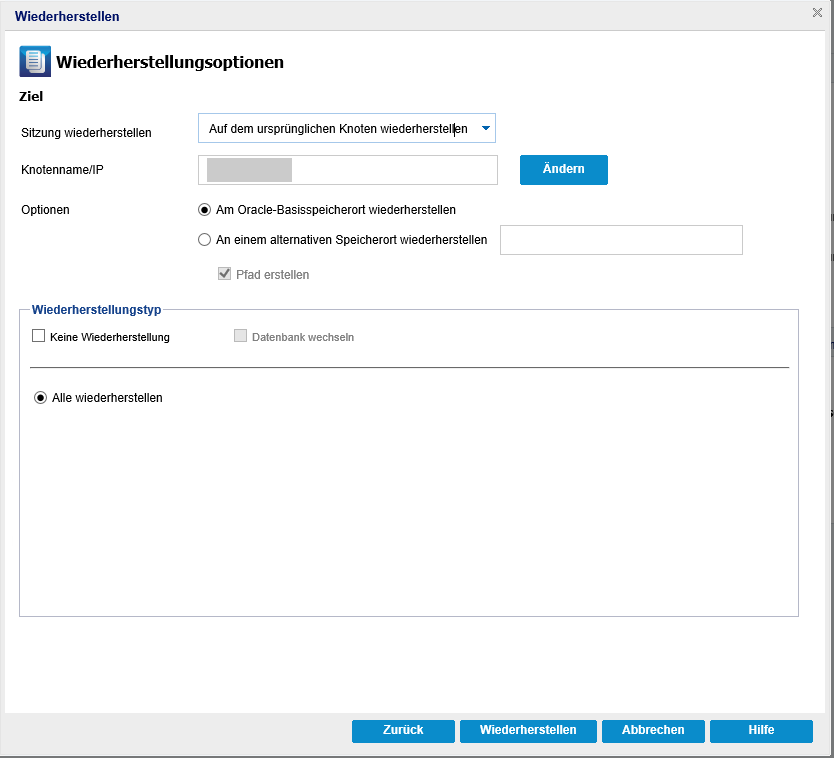Click the Wiederherstellen dialog title text
This screenshot has height=758, width=834.
(x=67, y=16)
